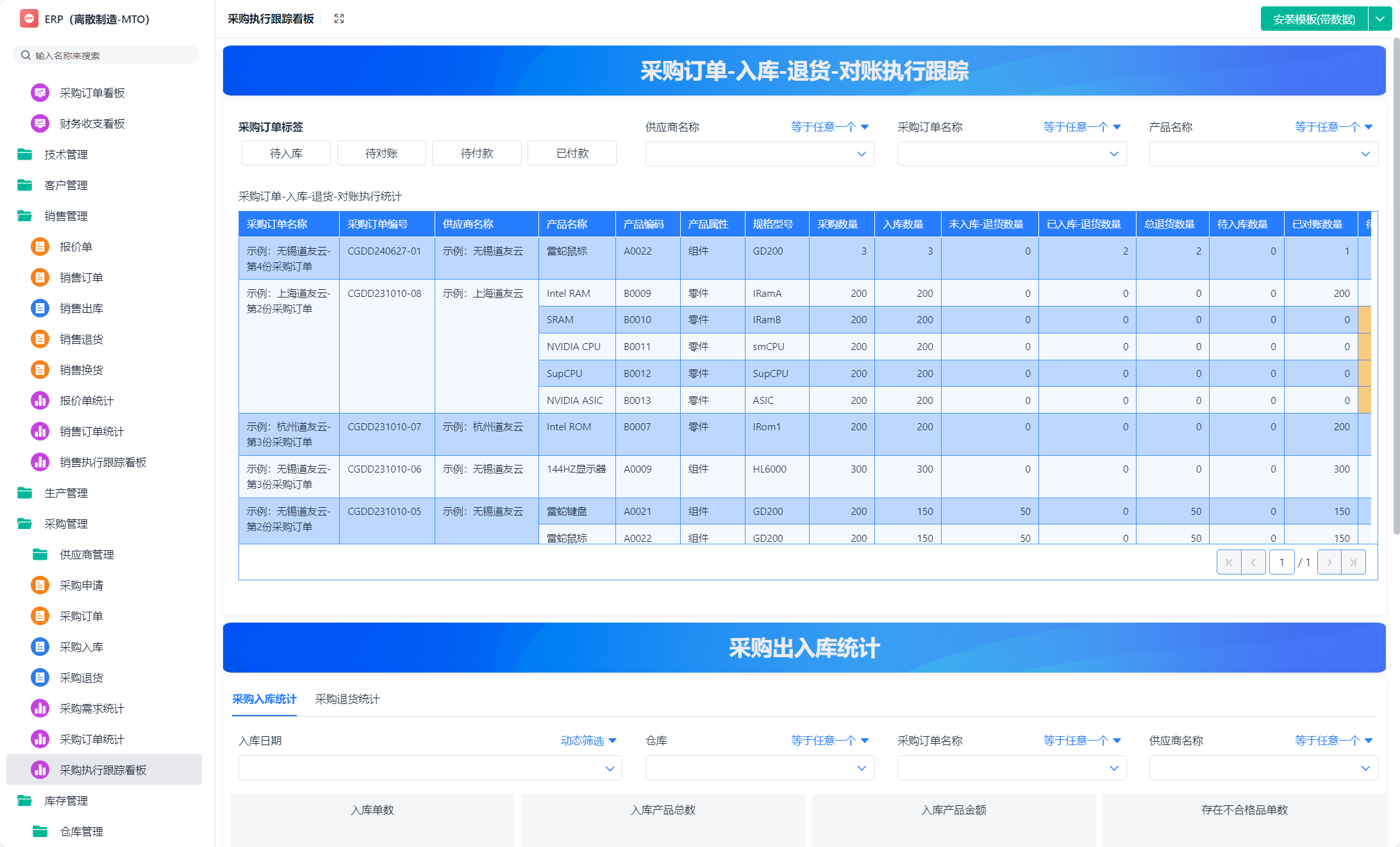Click the 采购入库 sidebar icon
This screenshot has height=847, width=1400.
coord(40,647)
